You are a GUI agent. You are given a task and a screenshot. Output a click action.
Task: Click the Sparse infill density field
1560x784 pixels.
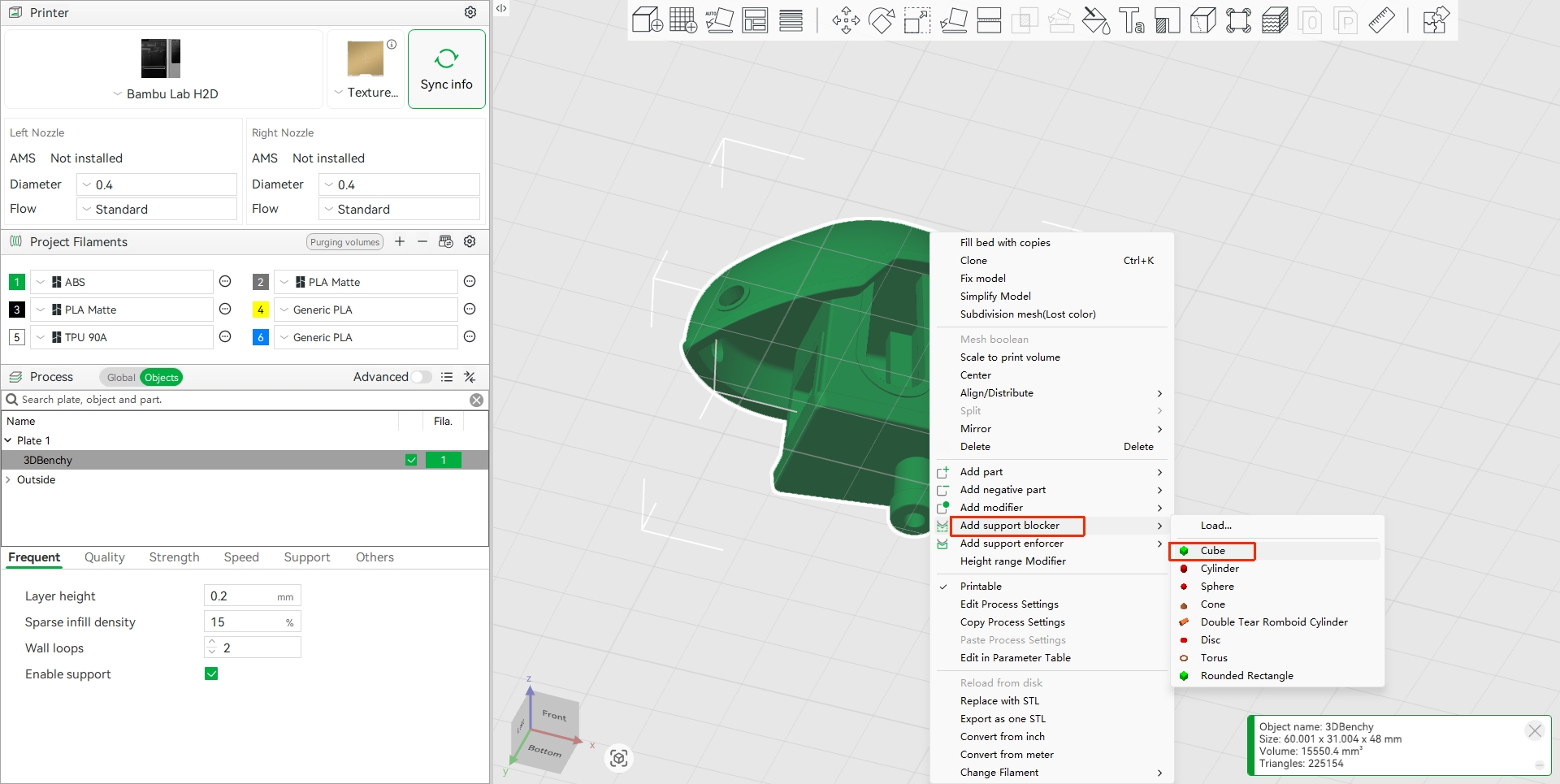tap(252, 622)
